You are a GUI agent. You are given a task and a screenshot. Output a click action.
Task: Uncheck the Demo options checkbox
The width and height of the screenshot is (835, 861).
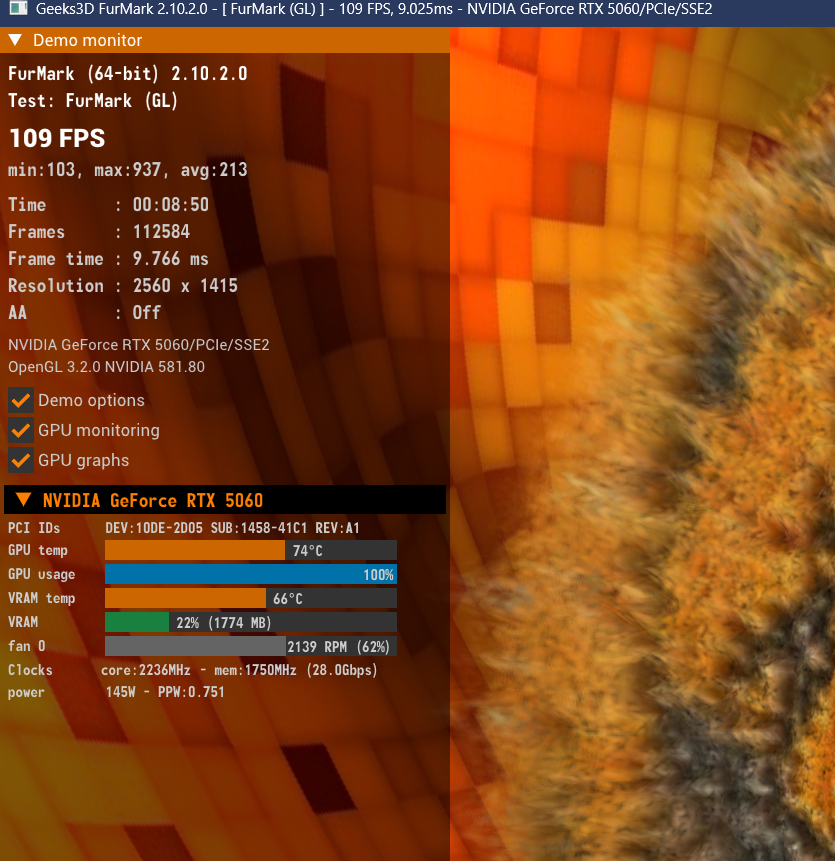pos(21,400)
